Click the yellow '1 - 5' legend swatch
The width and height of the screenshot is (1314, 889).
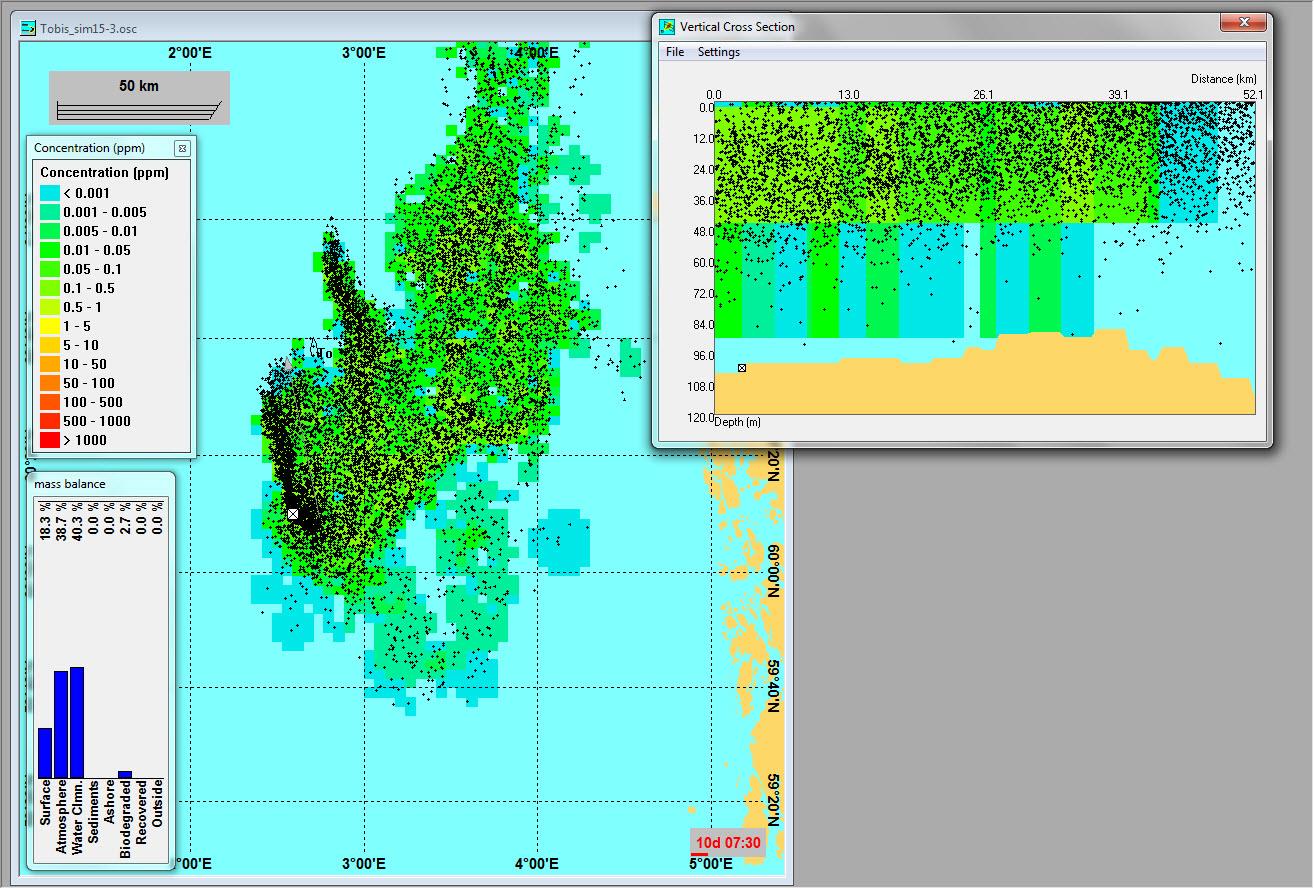(x=49, y=326)
